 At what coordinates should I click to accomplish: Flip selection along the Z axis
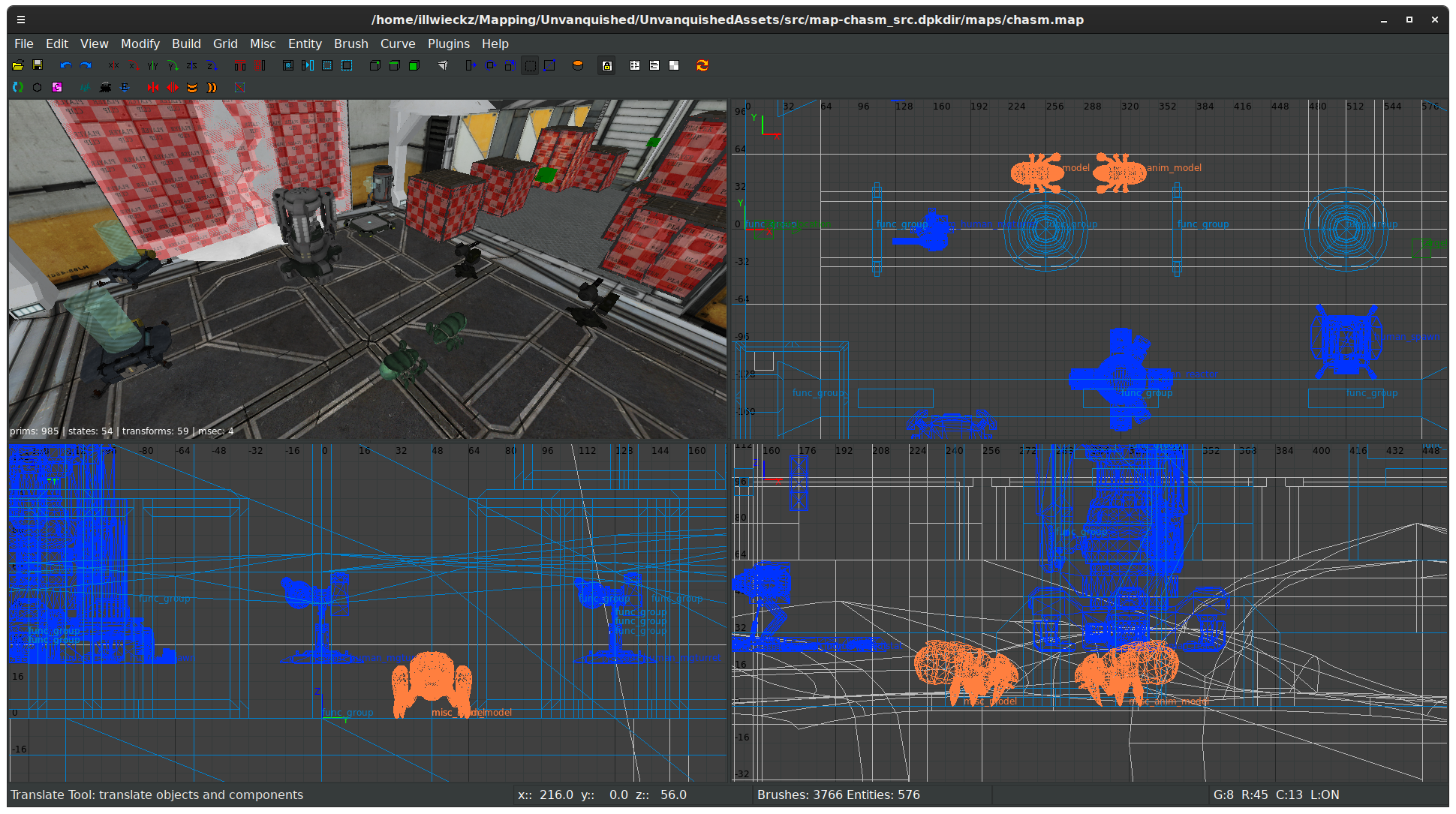pyautogui.click(x=192, y=65)
